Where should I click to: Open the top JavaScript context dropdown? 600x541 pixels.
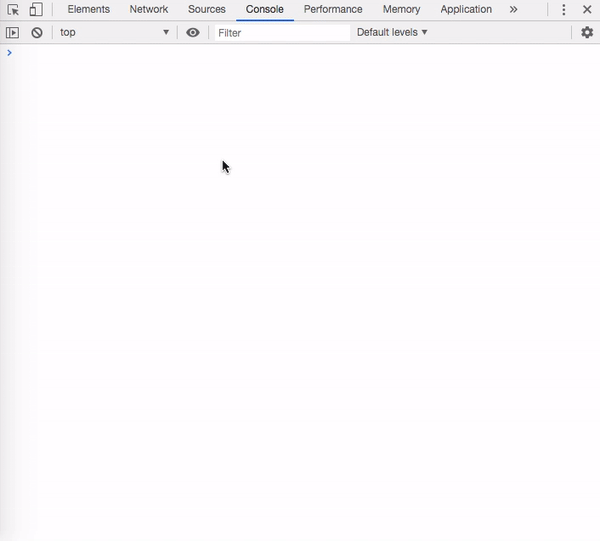click(114, 33)
